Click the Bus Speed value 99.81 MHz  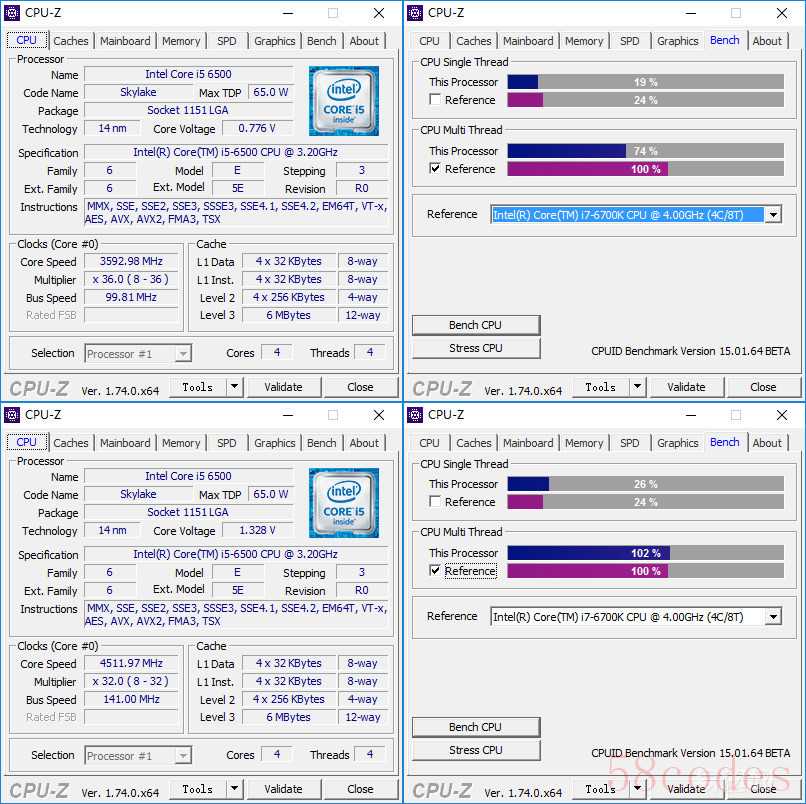coord(132,297)
